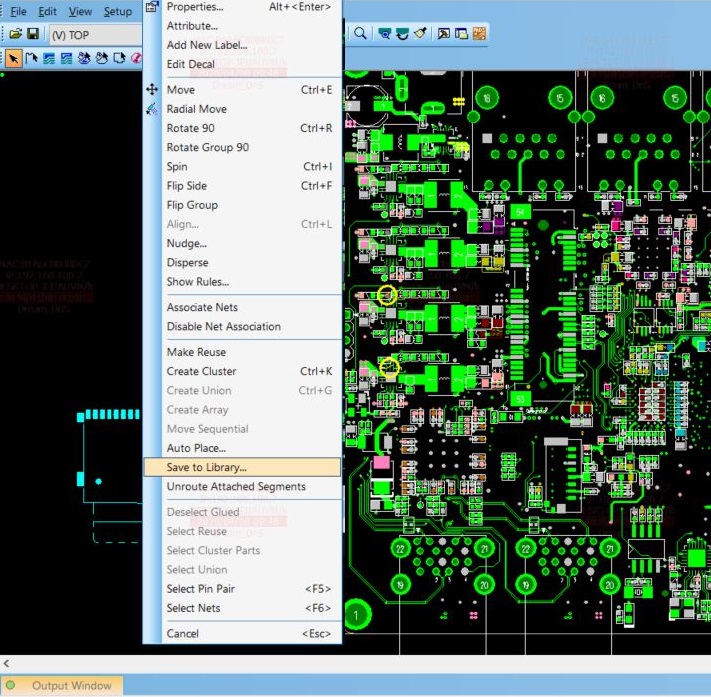Activate the Select mode arrow tool
Screen dimensions: 711x697
click(14, 58)
